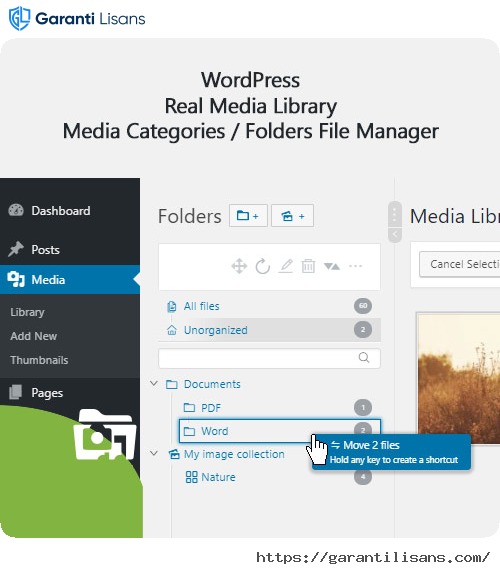Click the Garanti Lisans shield logo
This screenshot has height=576, width=500.
(x=19, y=18)
